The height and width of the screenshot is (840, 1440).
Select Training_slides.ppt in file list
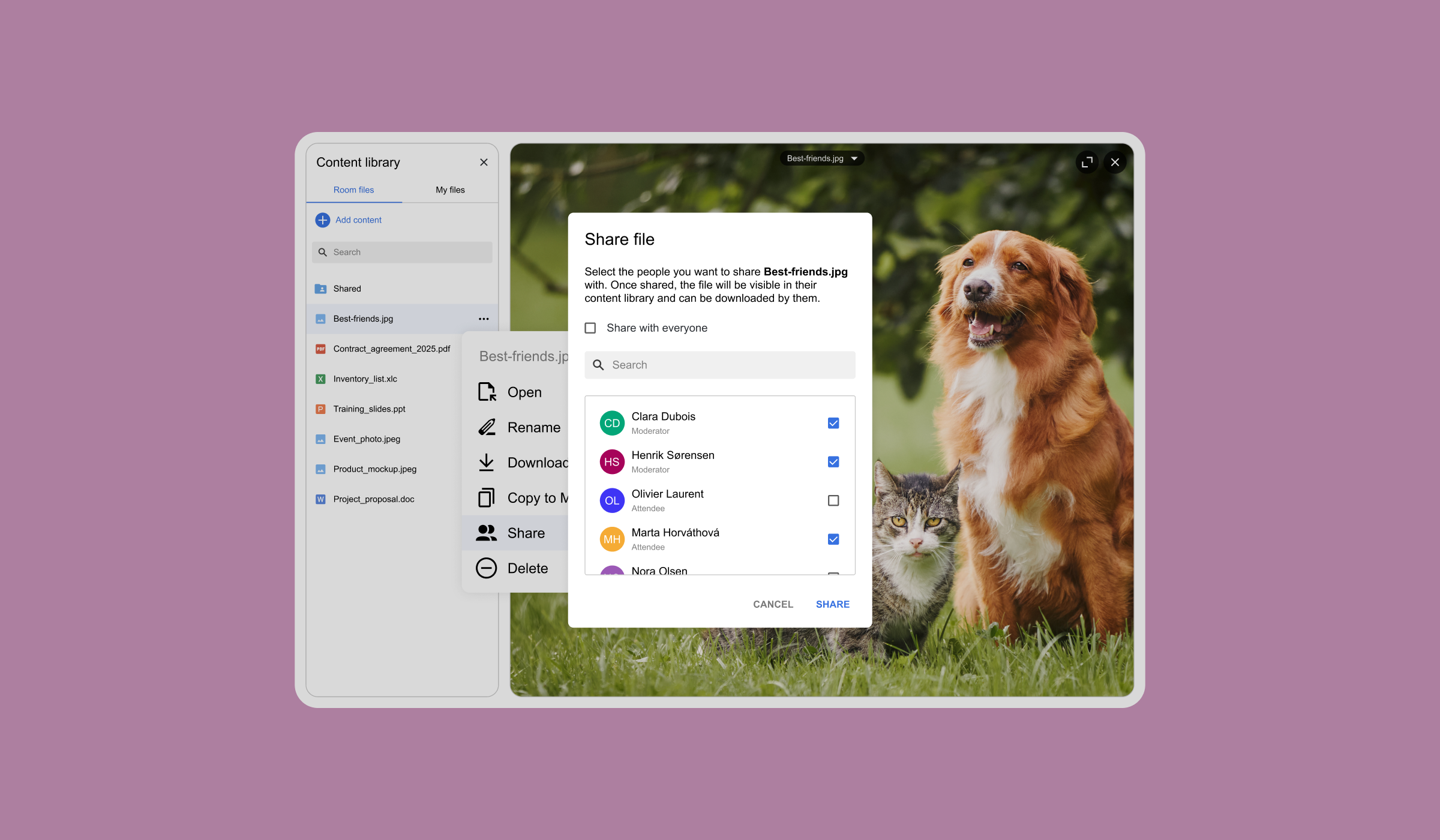pyautogui.click(x=369, y=409)
